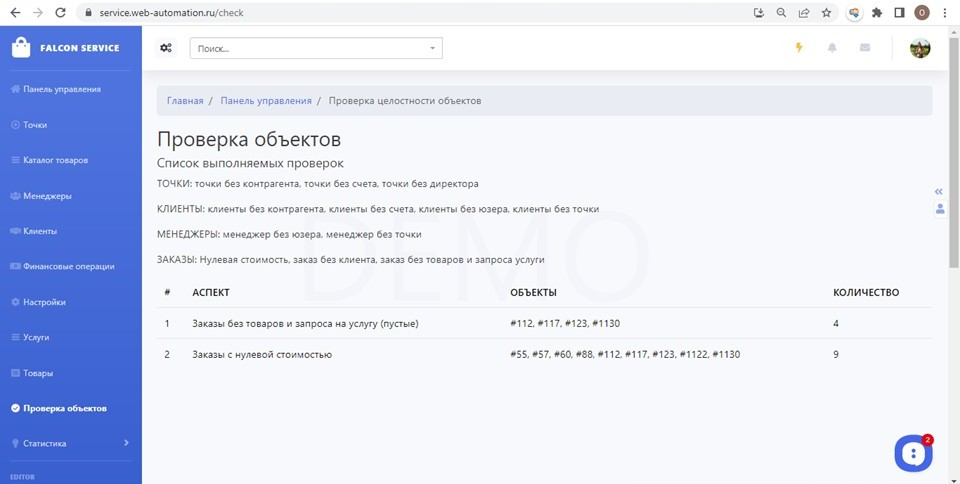Click the Falcon Service shopping bag logo
This screenshot has height=484, width=960.
tap(21, 48)
